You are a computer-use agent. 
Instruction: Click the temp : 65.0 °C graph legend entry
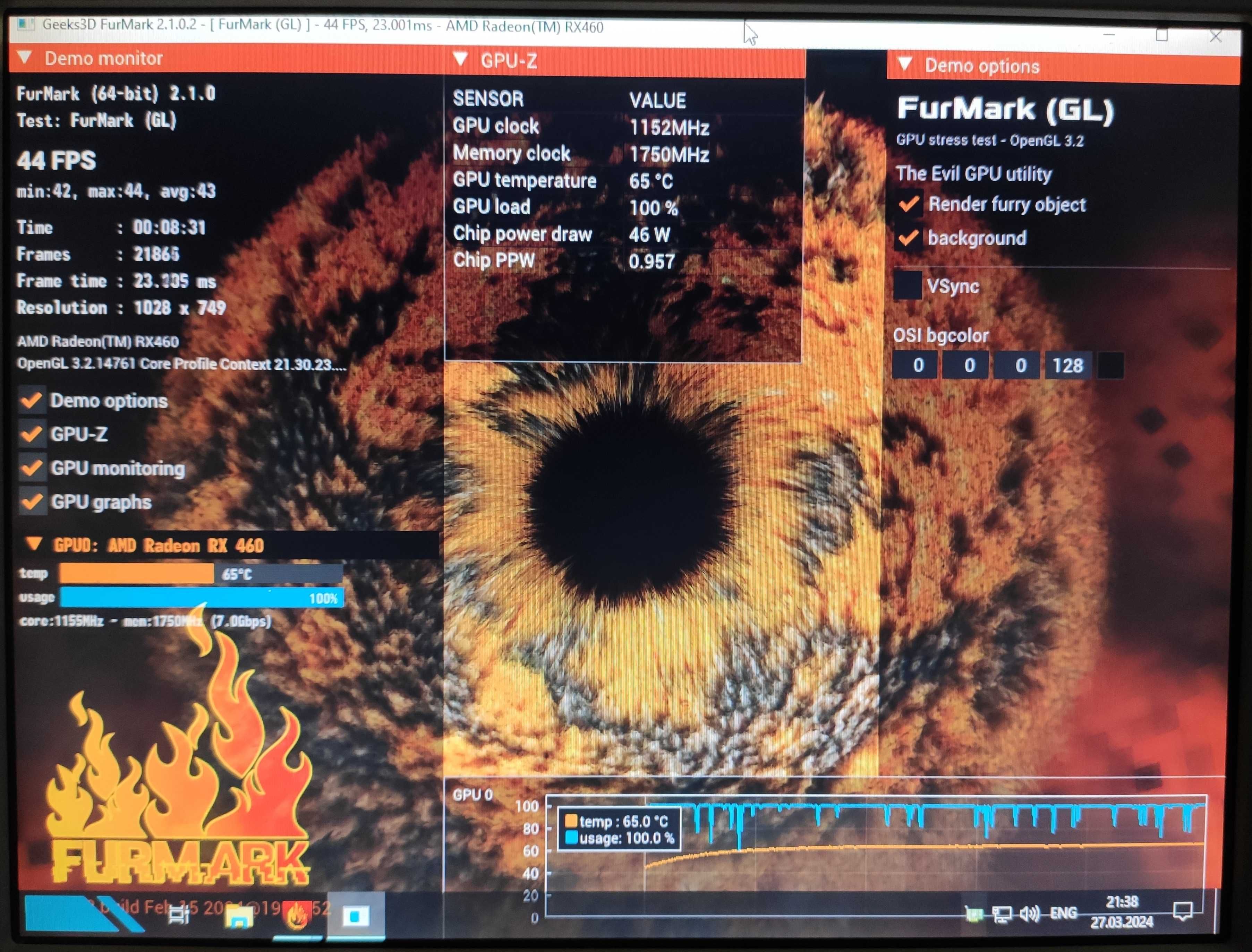(x=617, y=821)
